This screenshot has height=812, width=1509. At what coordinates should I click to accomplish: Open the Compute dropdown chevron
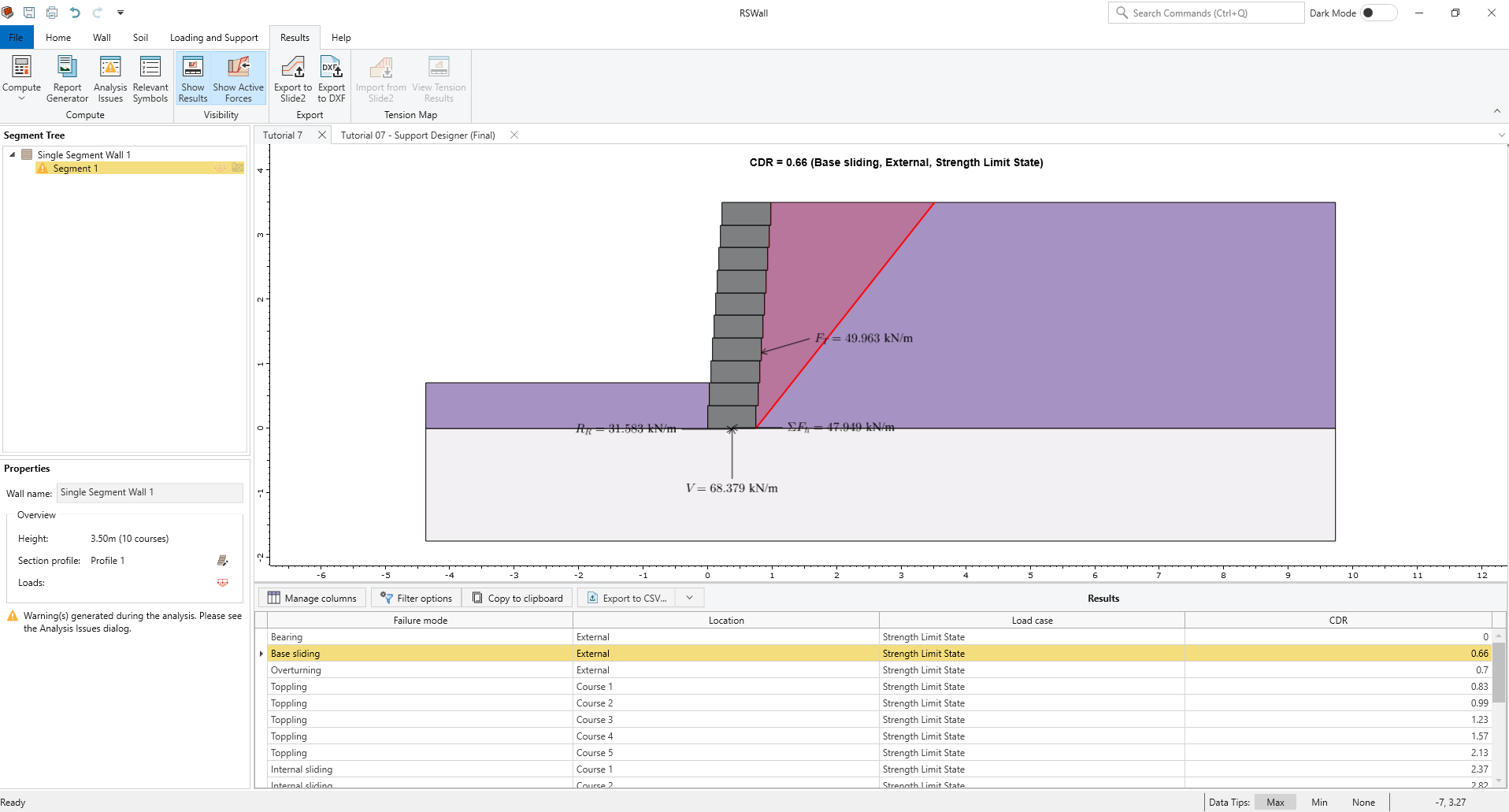tap(21, 98)
